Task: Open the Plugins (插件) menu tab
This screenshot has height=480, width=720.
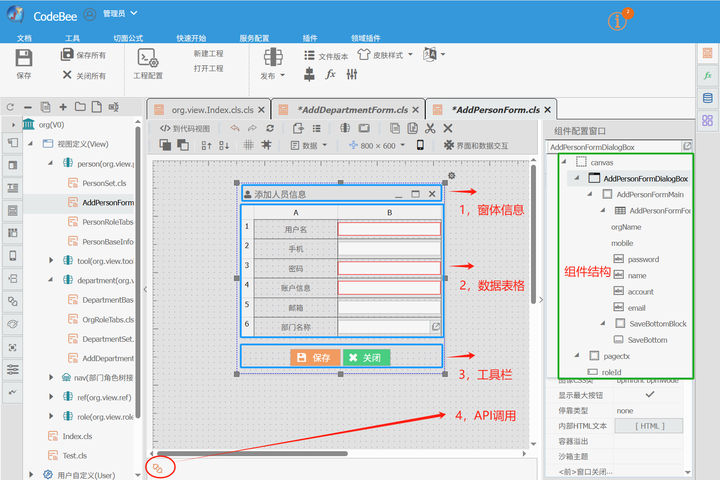Action: coord(310,38)
